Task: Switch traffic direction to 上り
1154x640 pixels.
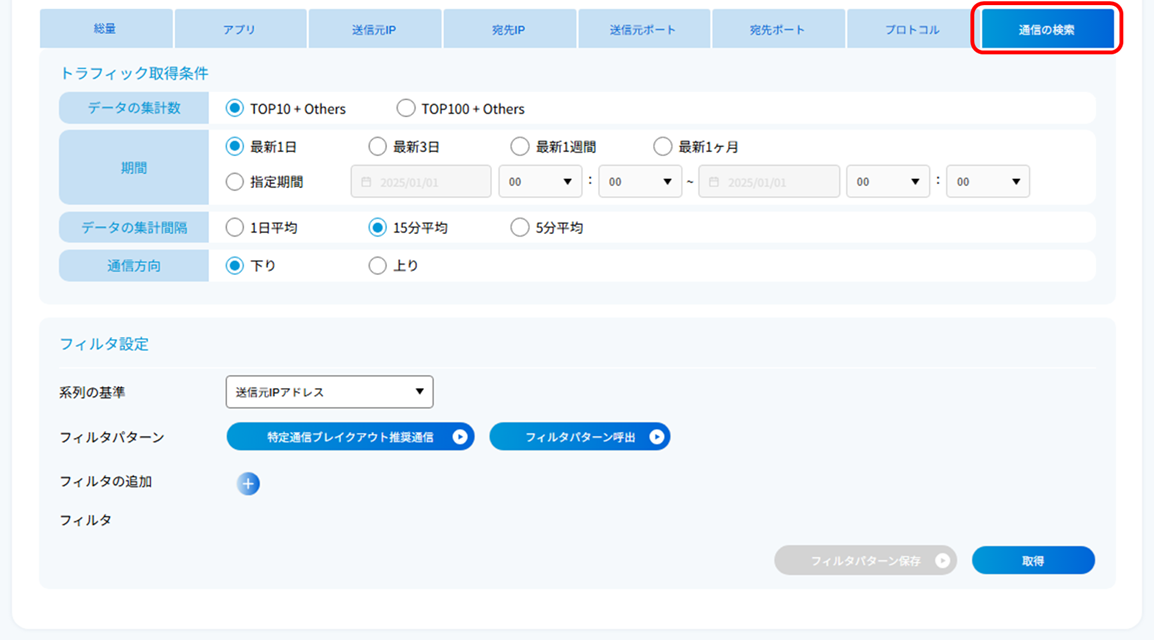Action: [378, 266]
